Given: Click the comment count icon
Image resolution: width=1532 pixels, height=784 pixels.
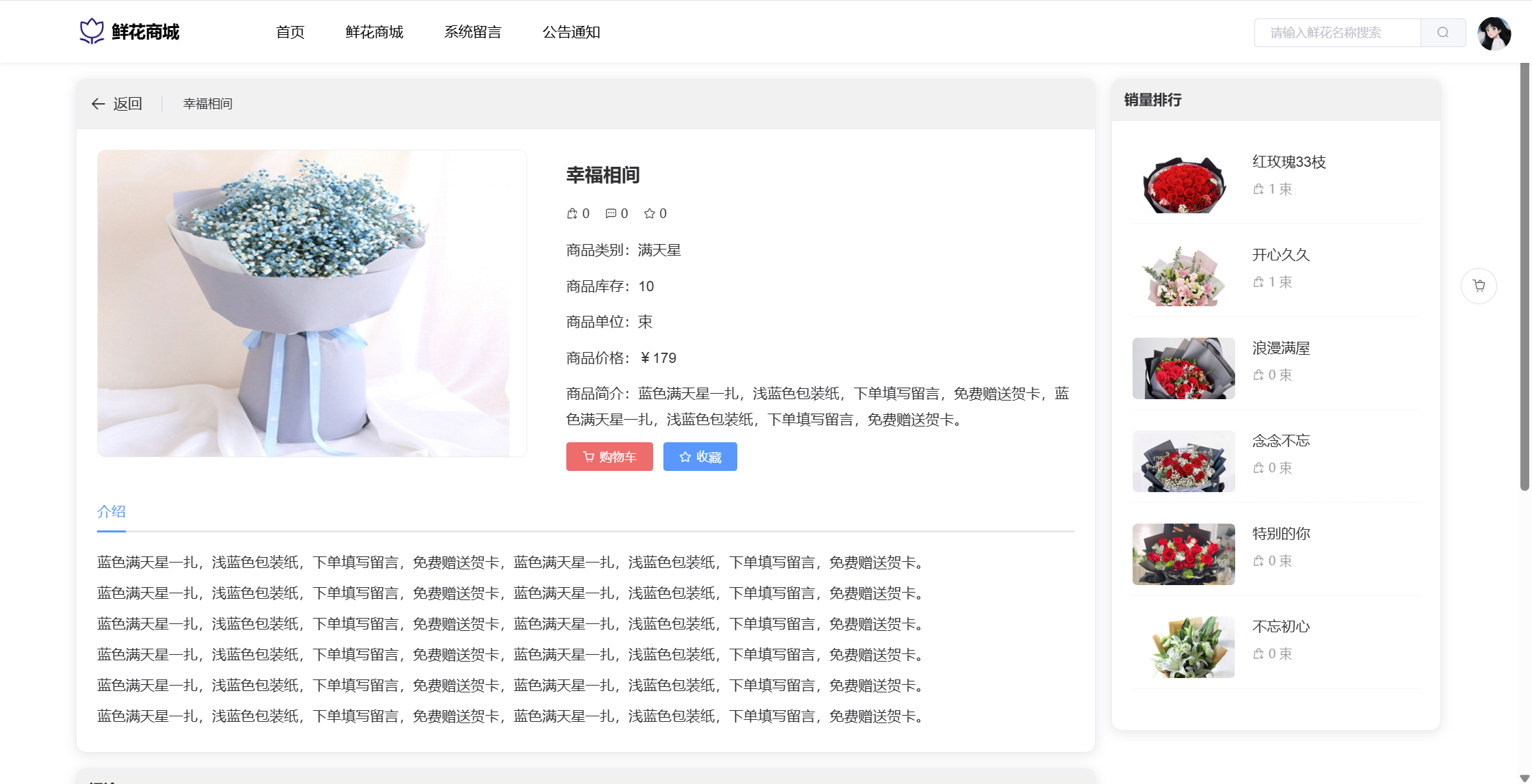Looking at the screenshot, I should (x=611, y=214).
